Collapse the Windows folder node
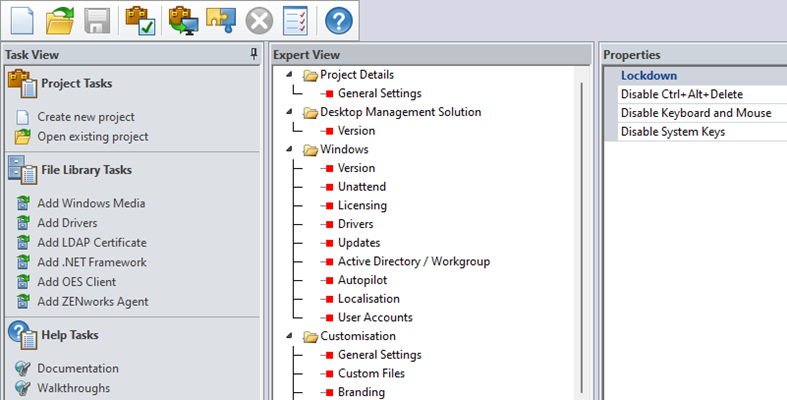This screenshot has width=787, height=400. 290,149
